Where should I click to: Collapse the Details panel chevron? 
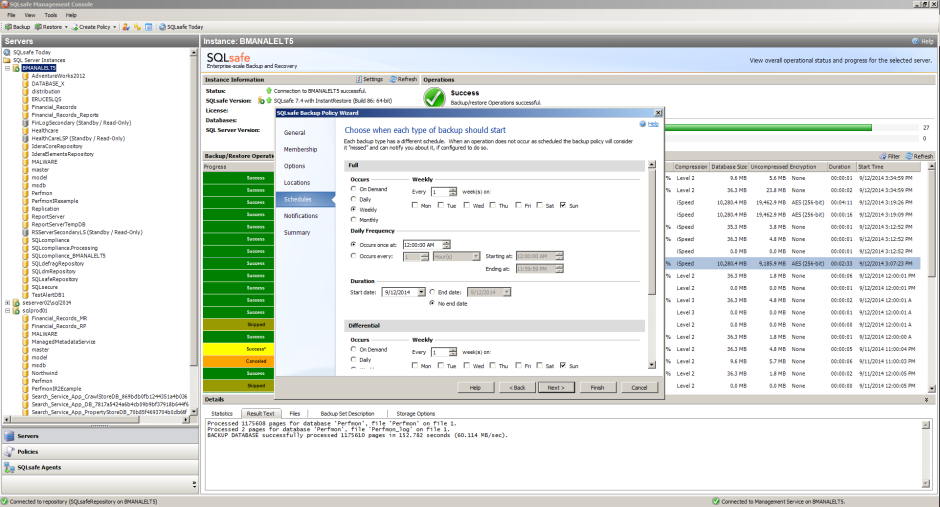[x=927, y=400]
